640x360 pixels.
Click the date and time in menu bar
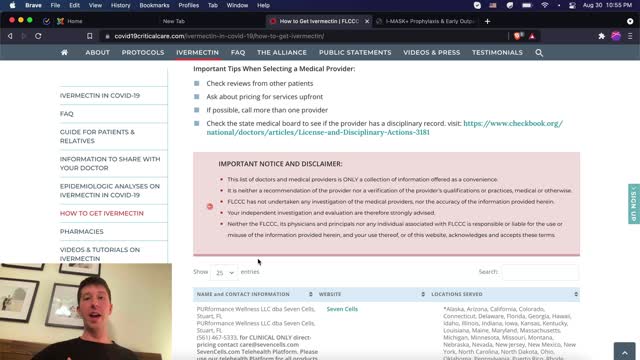tap(607, 5)
